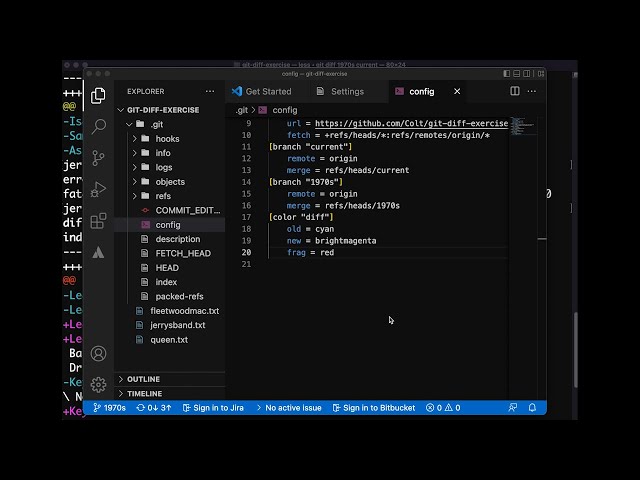Open Run and Debug view
This screenshot has width=640, height=480.
[98, 189]
